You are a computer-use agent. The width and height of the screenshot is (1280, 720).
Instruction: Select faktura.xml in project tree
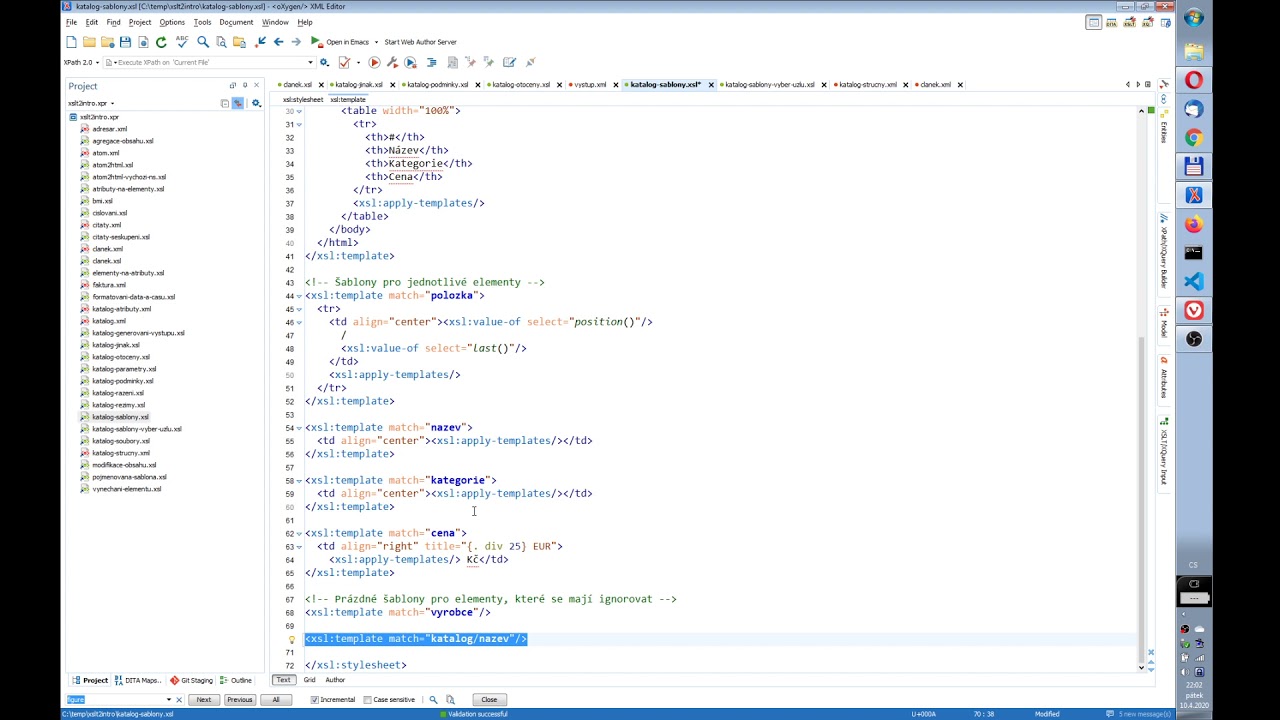109,285
